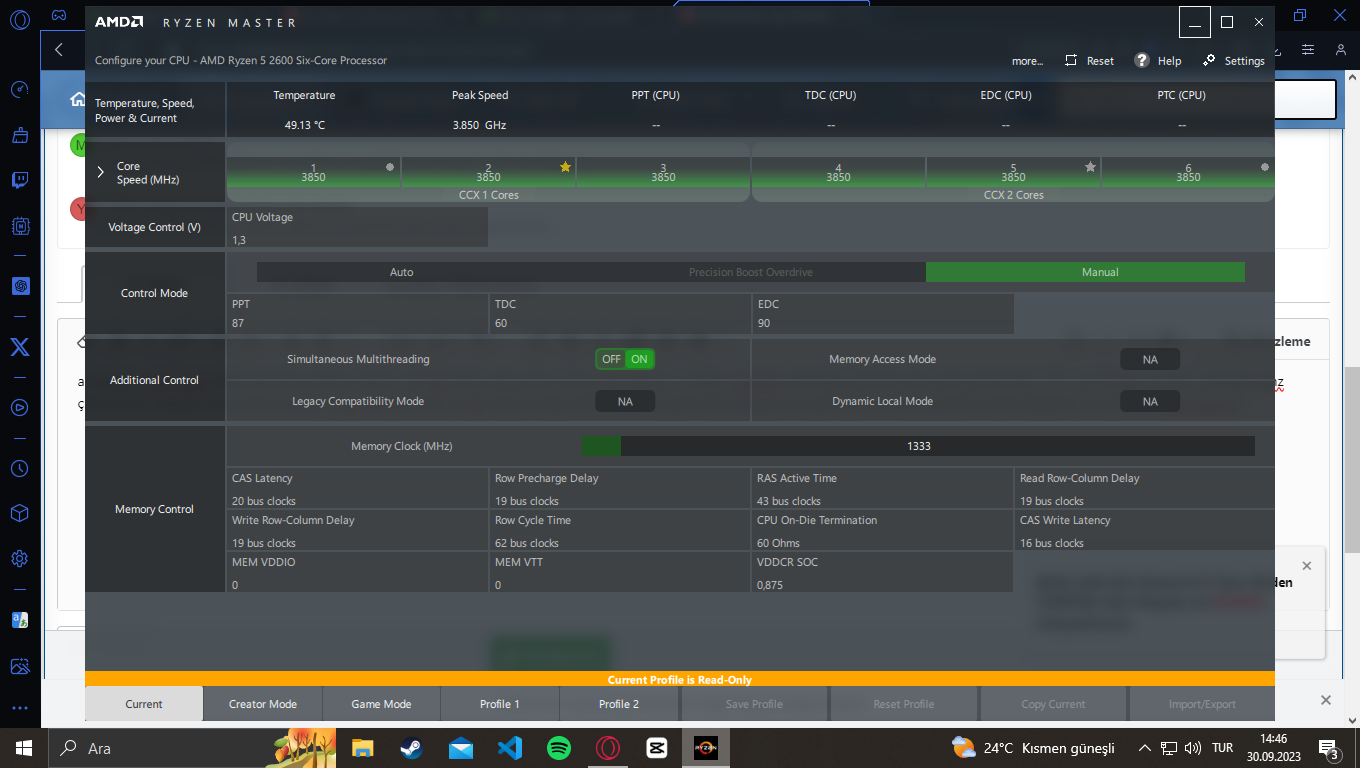
Task: Open X (Twitter) in the Opera sidebar
Action: coord(20,347)
